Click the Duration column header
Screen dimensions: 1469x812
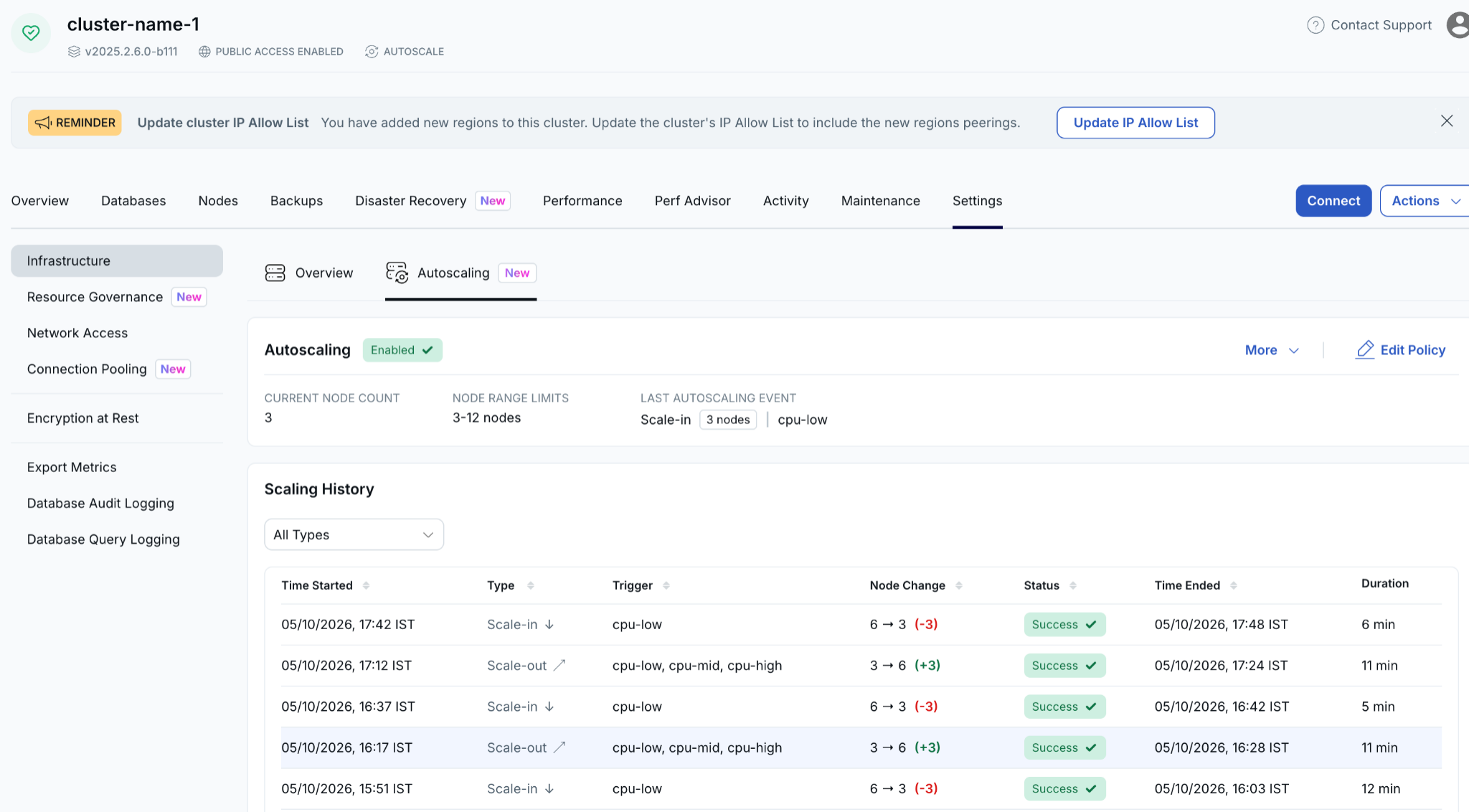(x=1385, y=583)
